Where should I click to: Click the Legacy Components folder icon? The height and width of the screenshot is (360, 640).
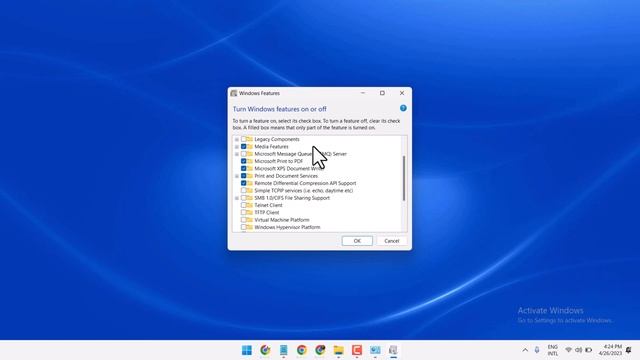pyautogui.click(x=249, y=139)
